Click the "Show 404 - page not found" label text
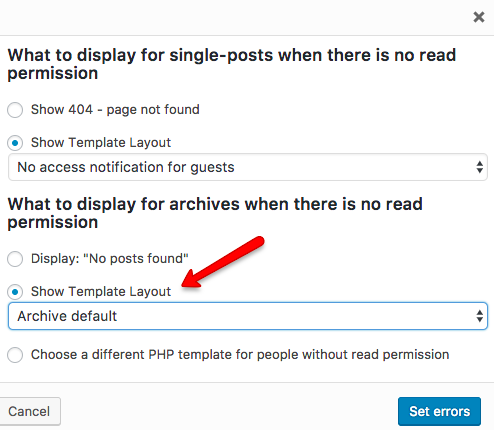494x430 pixels. [x=115, y=110]
